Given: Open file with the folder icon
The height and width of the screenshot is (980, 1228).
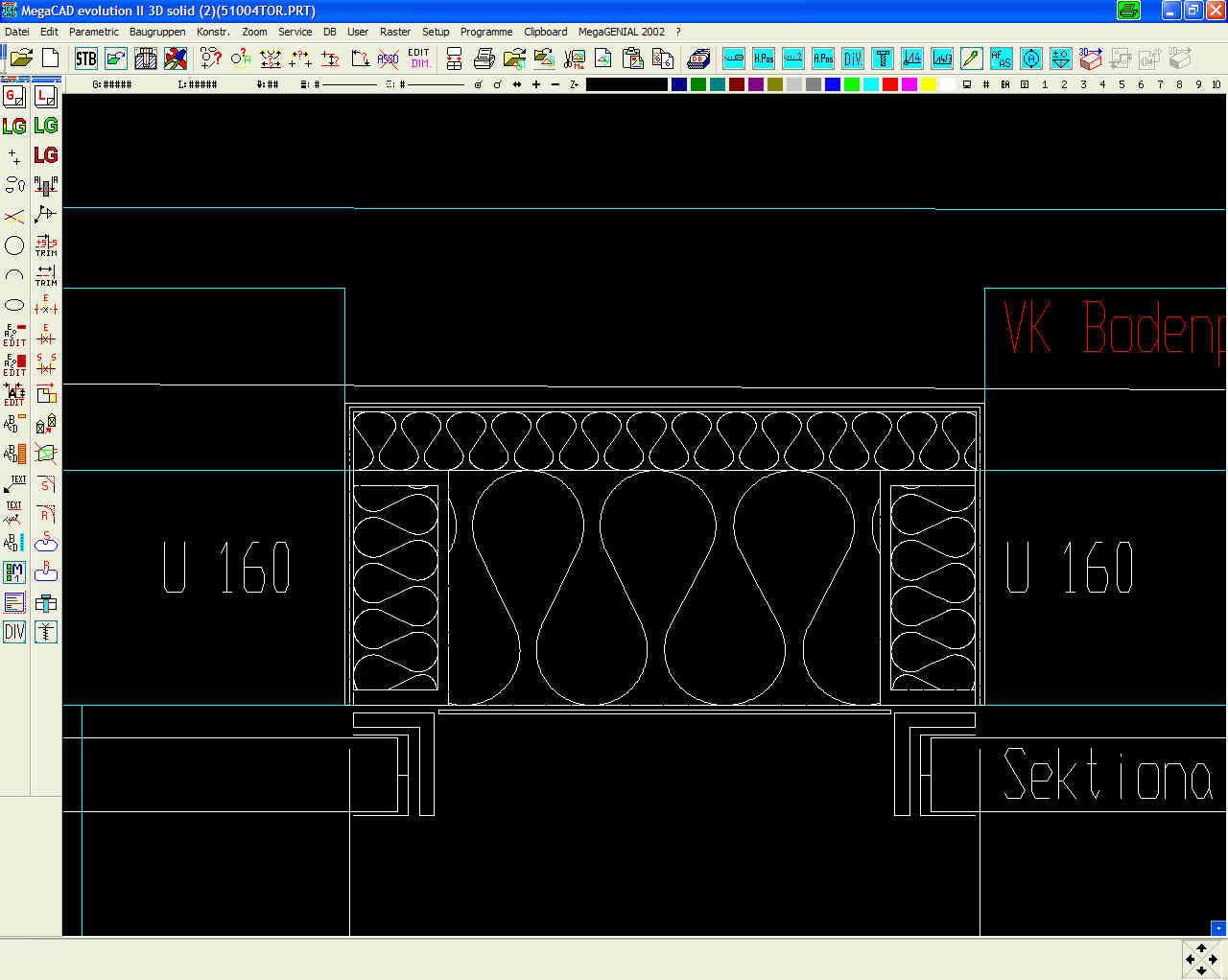Looking at the screenshot, I should tap(21, 58).
